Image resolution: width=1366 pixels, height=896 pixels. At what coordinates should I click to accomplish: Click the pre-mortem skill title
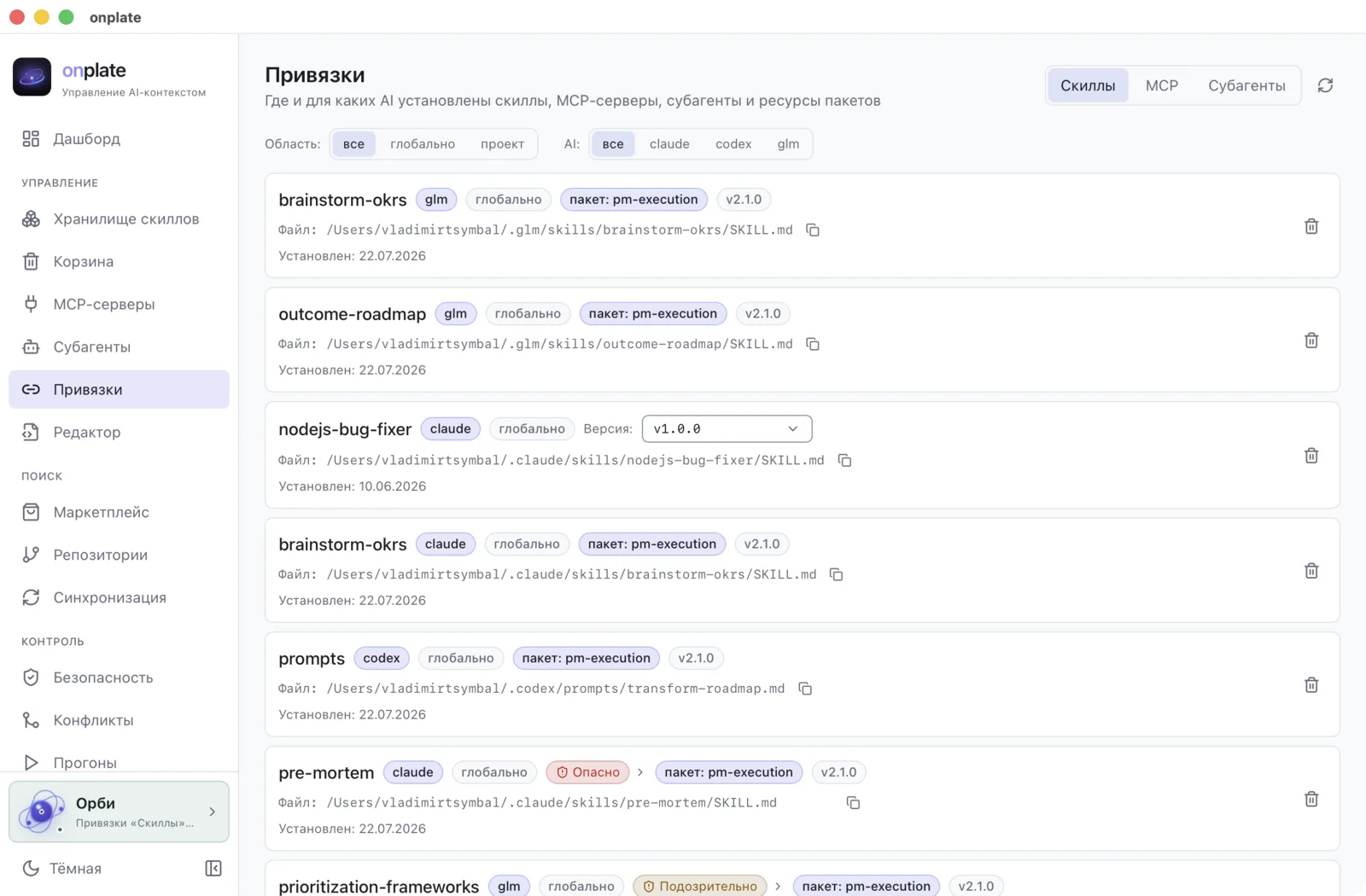[326, 773]
